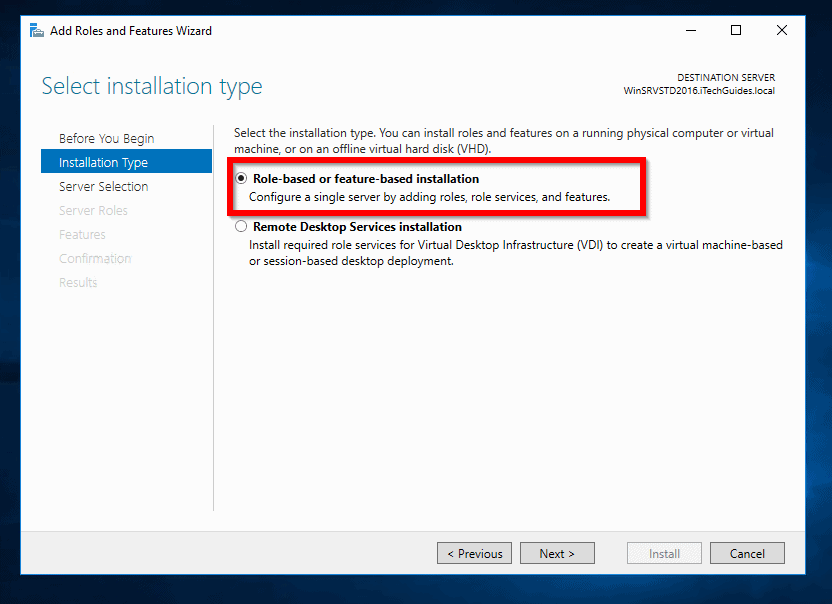
Task: Click the destination server name text
Action: point(698,91)
